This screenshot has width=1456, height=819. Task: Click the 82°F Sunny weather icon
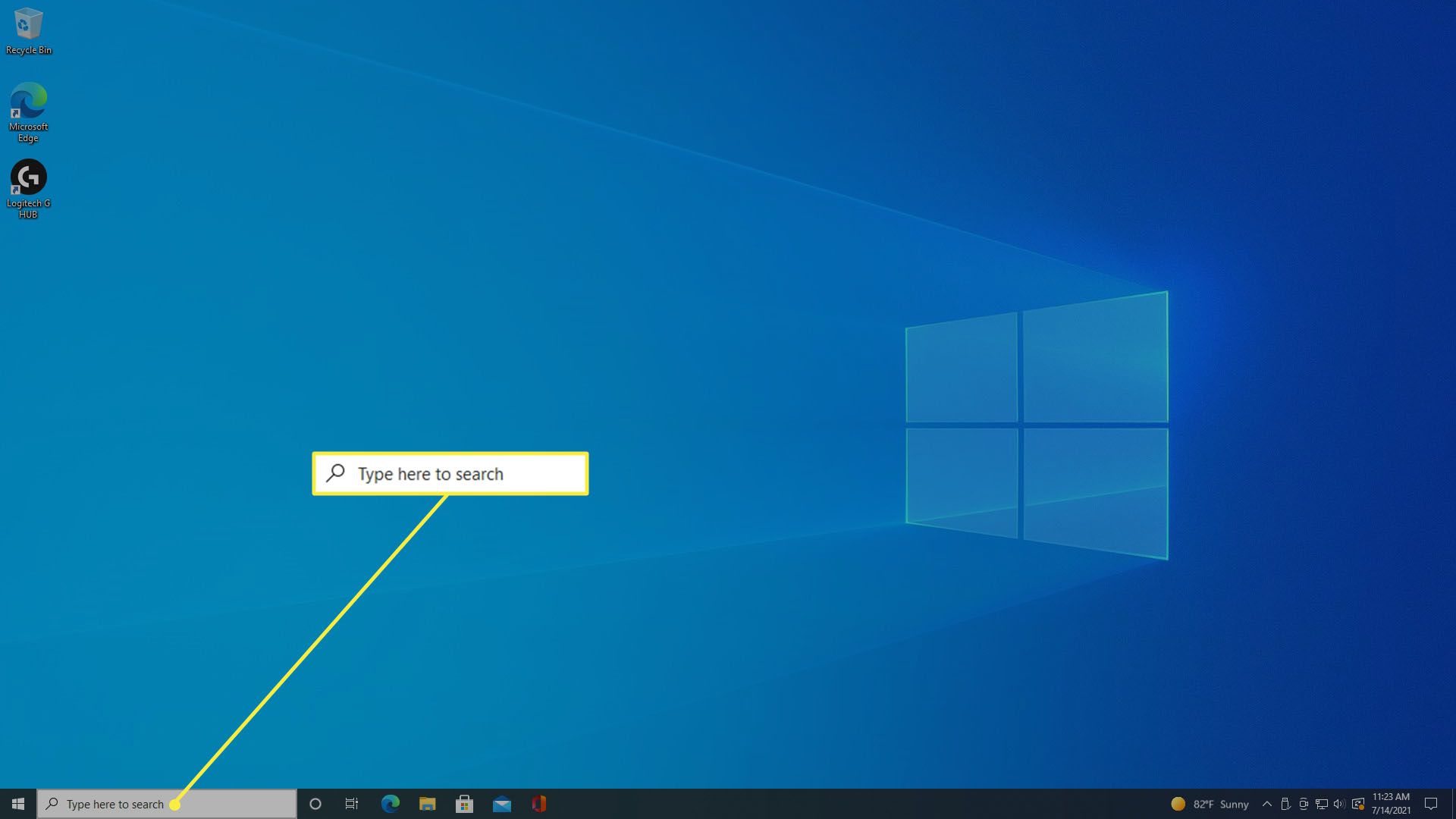(1179, 804)
